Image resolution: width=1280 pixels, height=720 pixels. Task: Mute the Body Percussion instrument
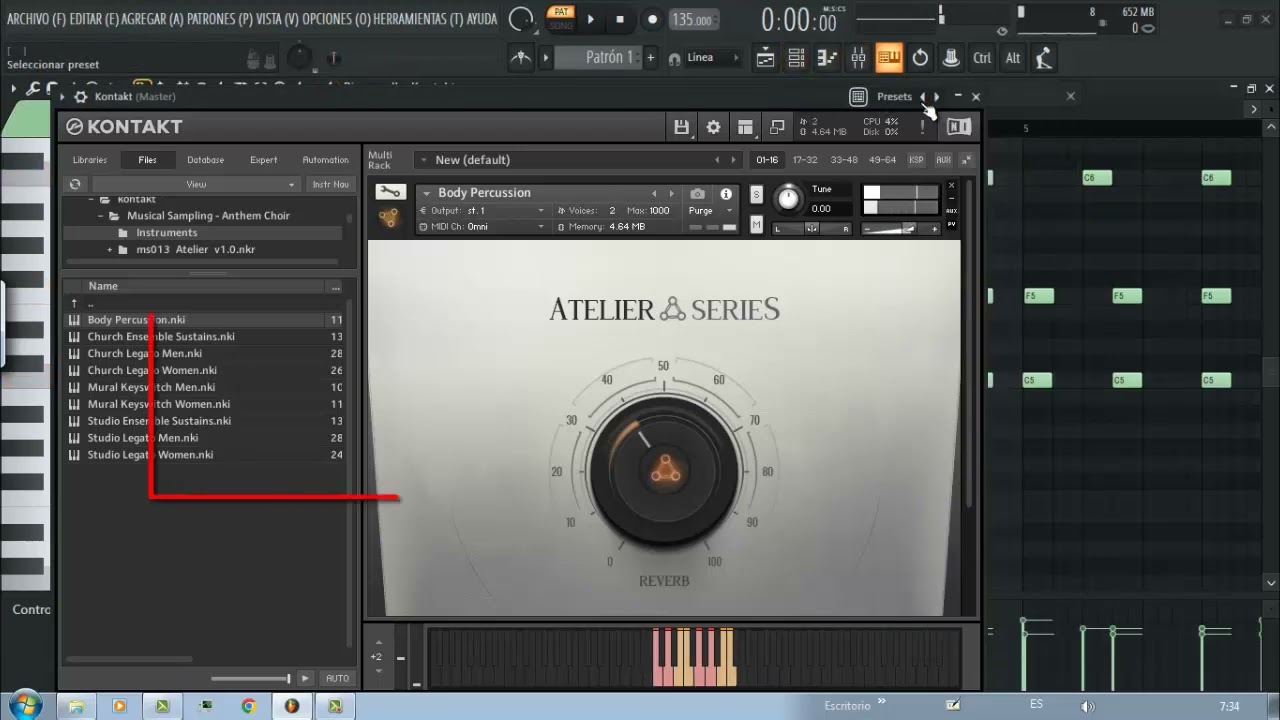tap(756, 226)
